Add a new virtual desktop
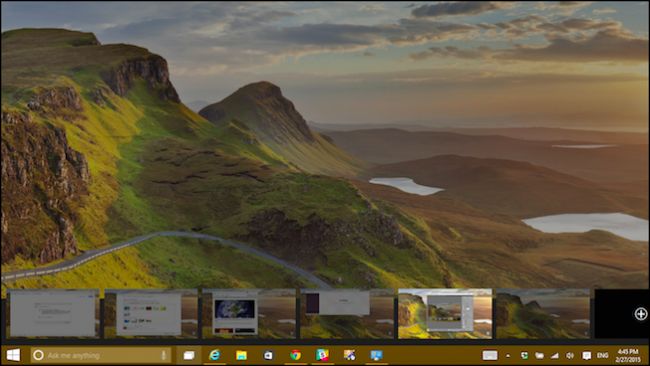 coord(640,314)
